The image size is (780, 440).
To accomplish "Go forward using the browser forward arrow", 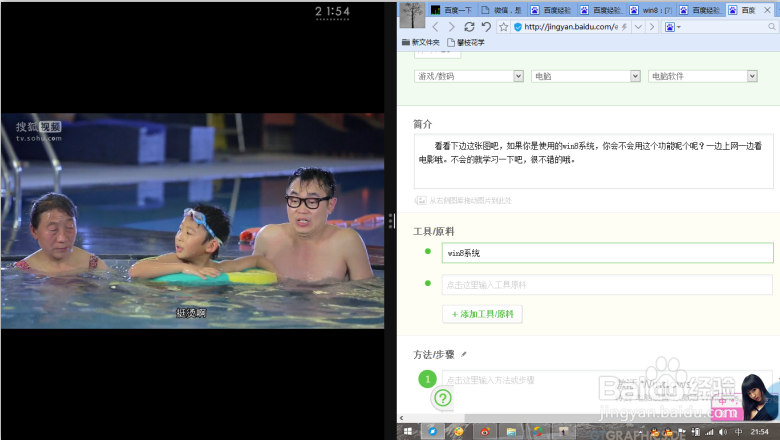I will (x=452, y=27).
